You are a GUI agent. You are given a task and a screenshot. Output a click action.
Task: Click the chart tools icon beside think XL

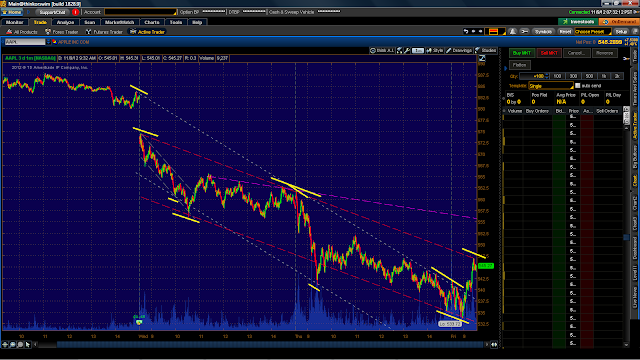click(x=399, y=51)
